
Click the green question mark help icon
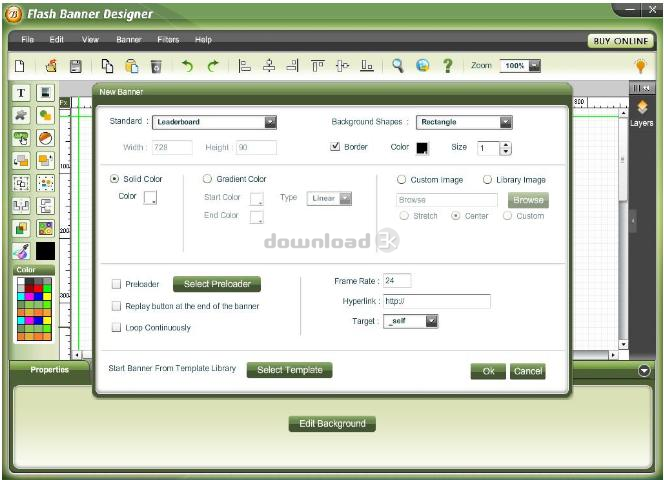coord(448,66)
